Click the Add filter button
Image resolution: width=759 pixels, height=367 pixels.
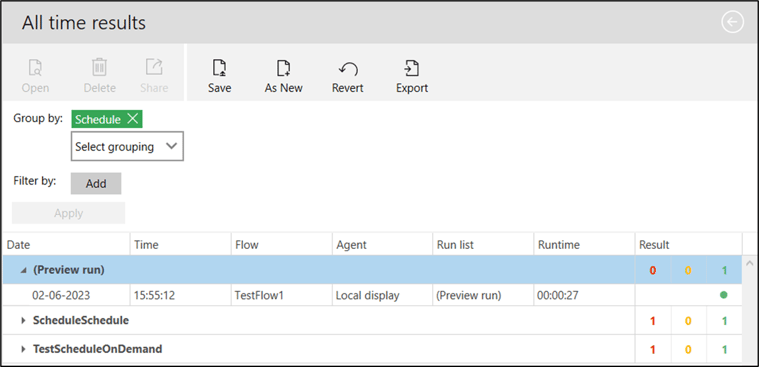[96, 184]
